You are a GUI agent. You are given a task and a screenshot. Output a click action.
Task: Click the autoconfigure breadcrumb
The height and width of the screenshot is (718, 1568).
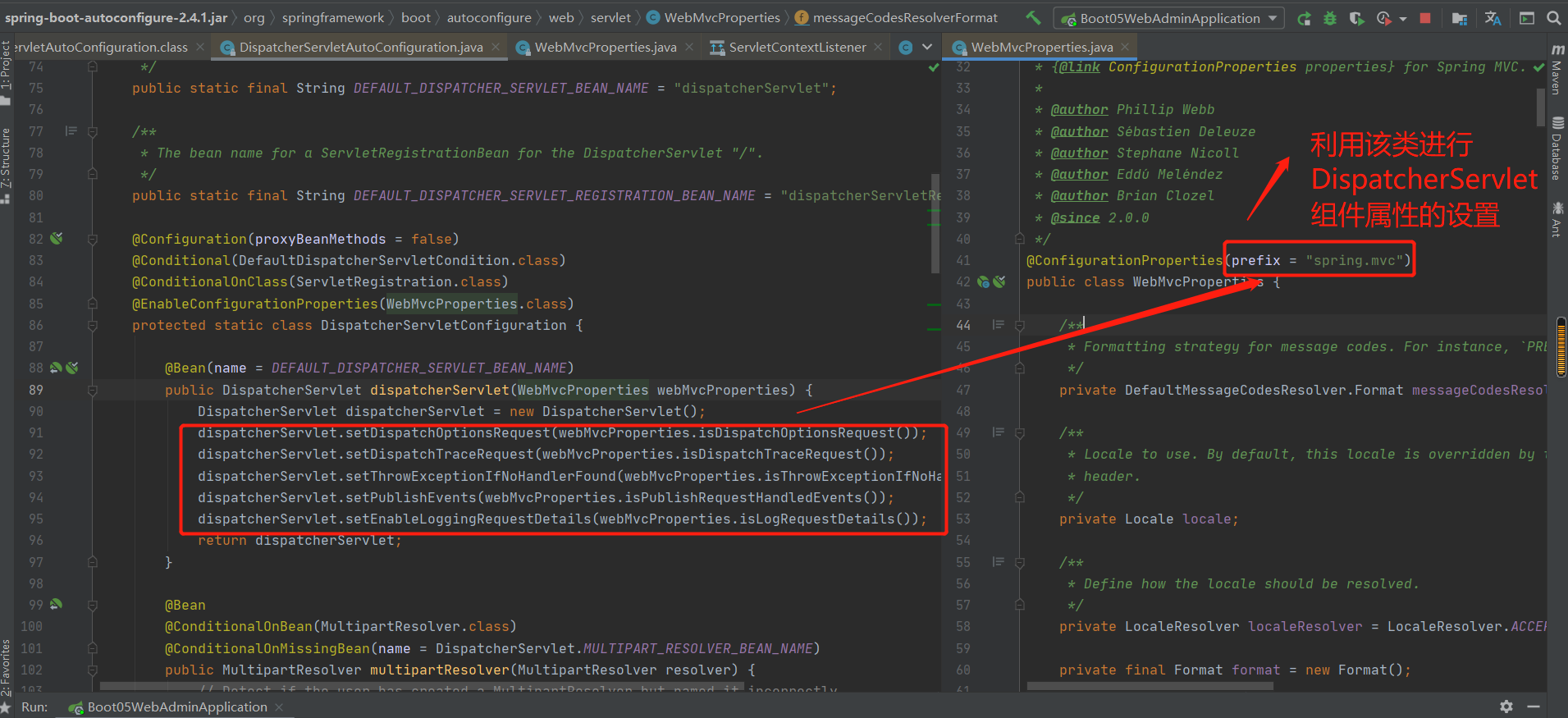489,17
